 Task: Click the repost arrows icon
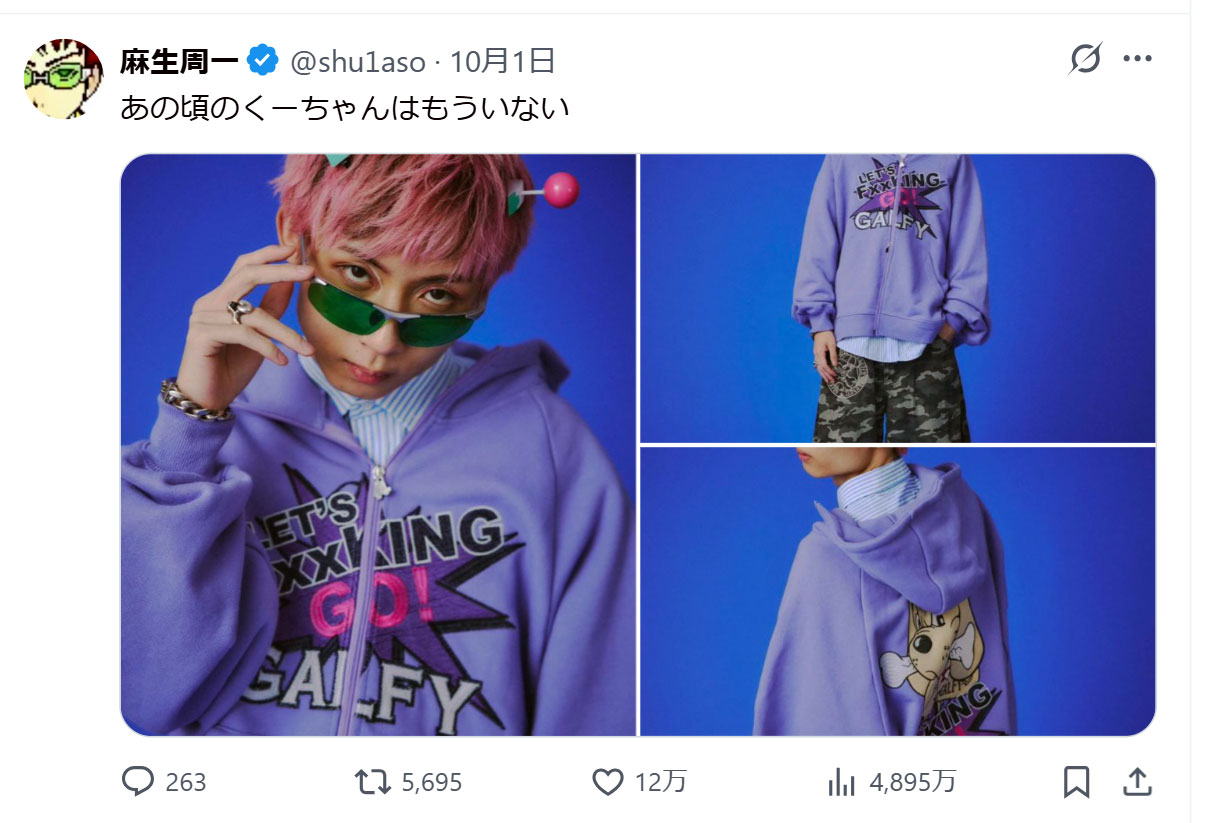pyautogui.click(x=373, y=781)
